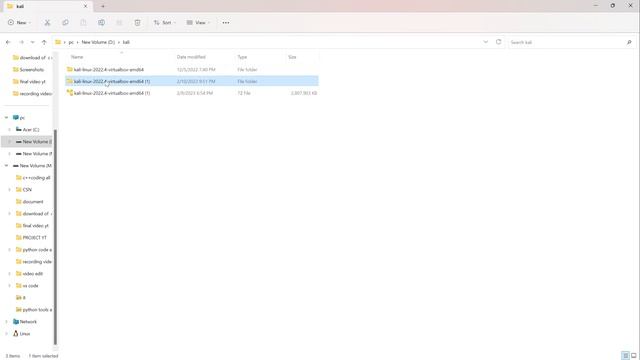Open the View dropdown
The width and height of the screenshot is (640, 360).
tap(198, 22)
